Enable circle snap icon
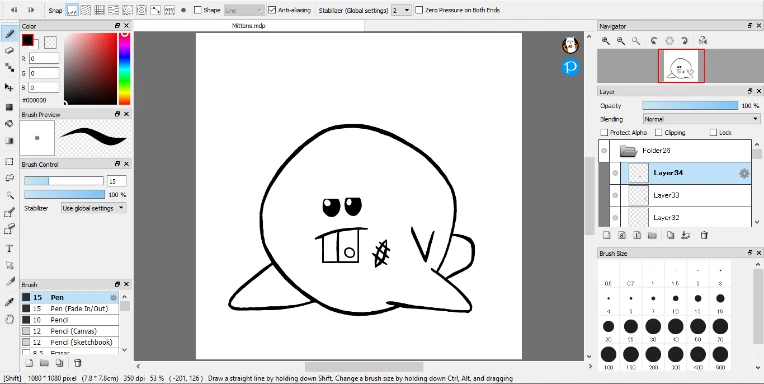The image size is (764, 384). [x=142, y=10]
